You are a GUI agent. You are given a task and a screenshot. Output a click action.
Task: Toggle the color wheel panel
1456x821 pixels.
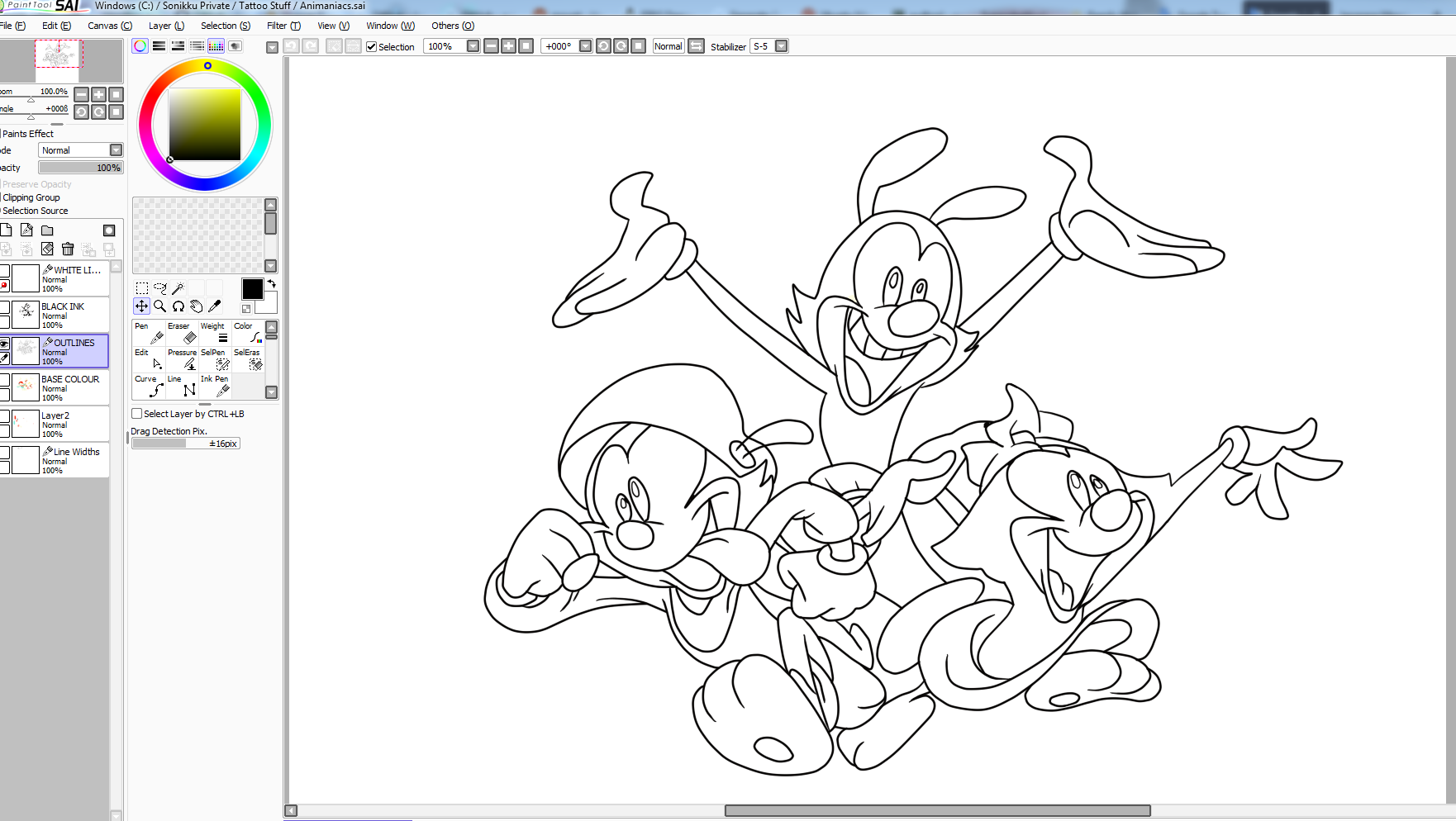(140, 46)
